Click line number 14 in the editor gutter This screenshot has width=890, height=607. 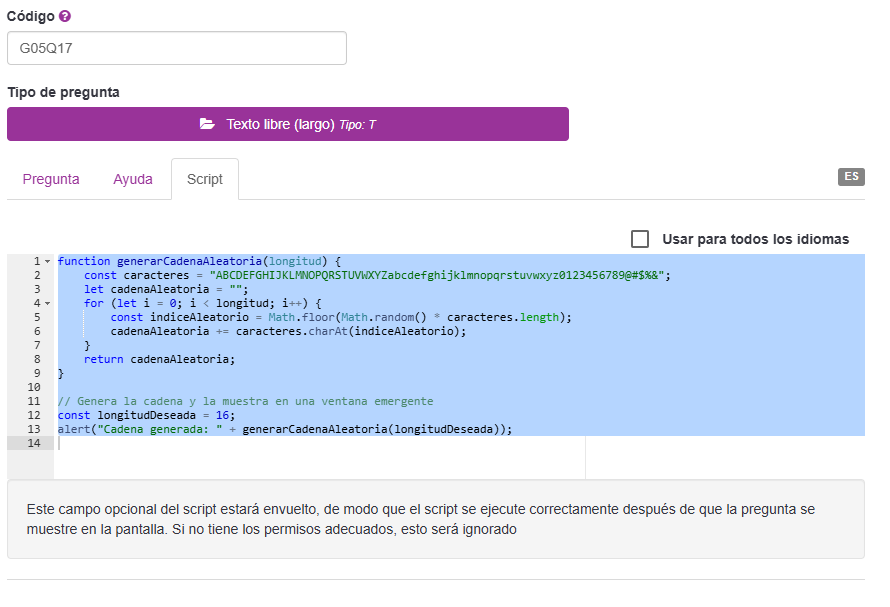pos(34,443)
